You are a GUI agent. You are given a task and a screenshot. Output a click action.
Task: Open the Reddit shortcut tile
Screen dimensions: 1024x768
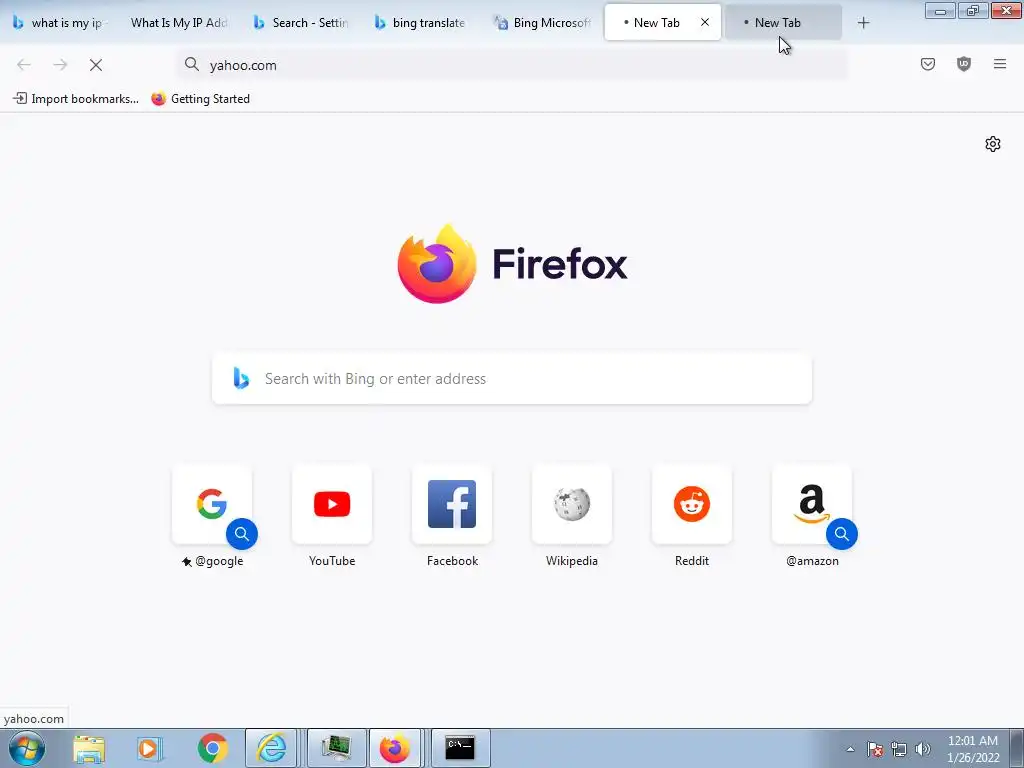(x=692, y=504)
